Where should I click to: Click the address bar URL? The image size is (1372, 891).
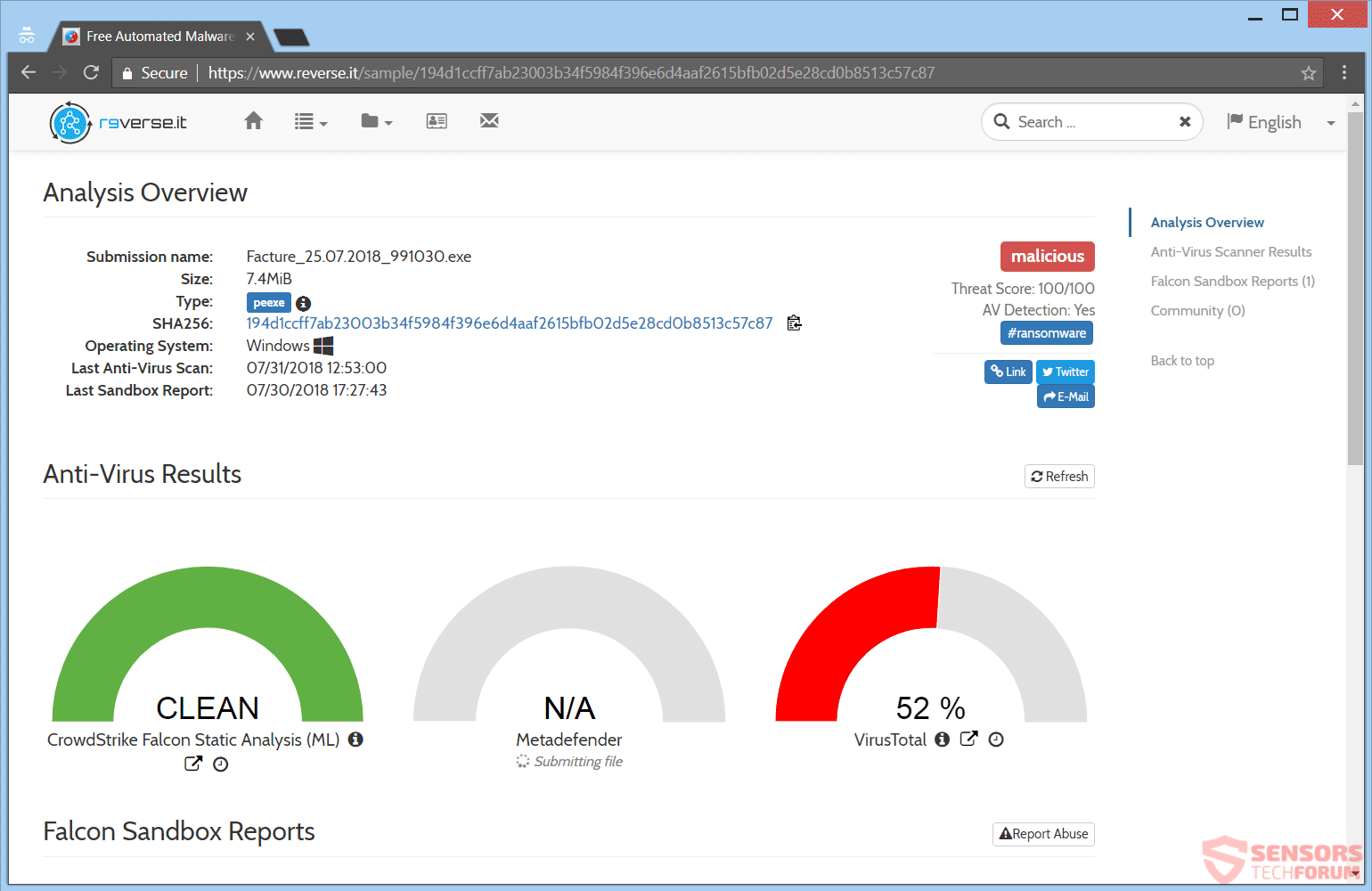tap(571, 73)
